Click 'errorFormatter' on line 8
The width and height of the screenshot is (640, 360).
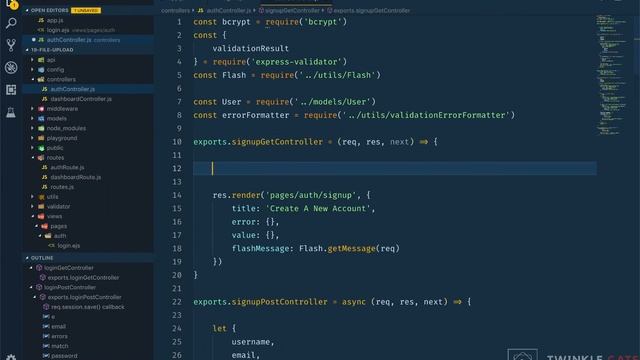click(x=255, y=115)
